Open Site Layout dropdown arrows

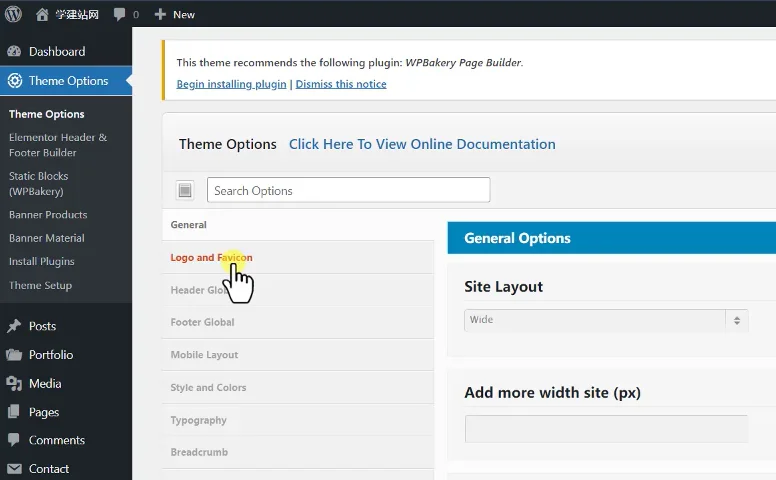(x=737, y=320)
